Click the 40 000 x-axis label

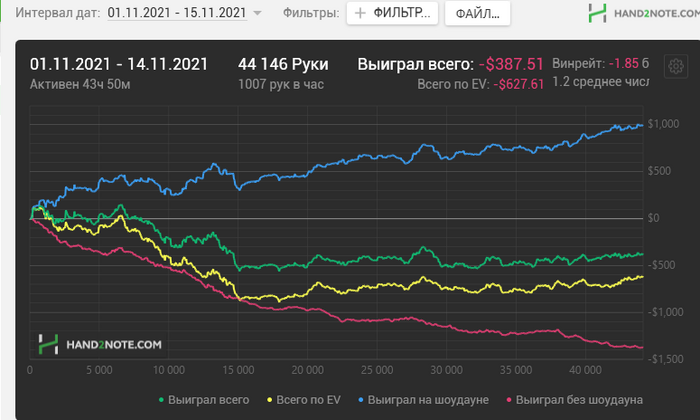[x=585, y=370]
